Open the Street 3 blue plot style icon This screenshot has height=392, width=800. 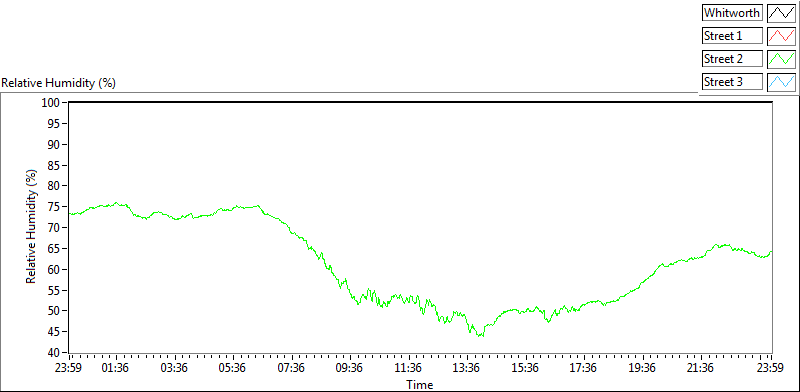(781, 82)
